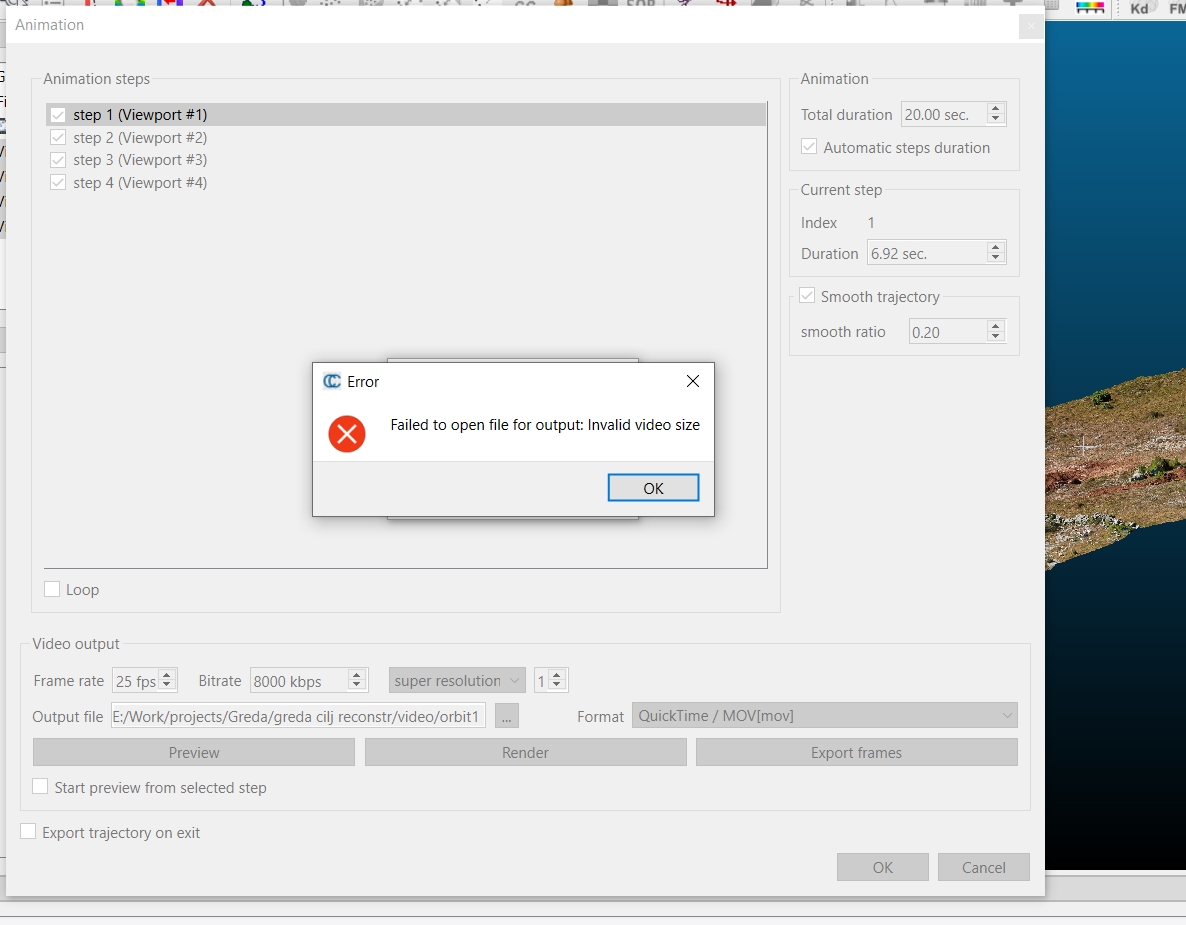Click the Frame rate field

pos(135,681)
